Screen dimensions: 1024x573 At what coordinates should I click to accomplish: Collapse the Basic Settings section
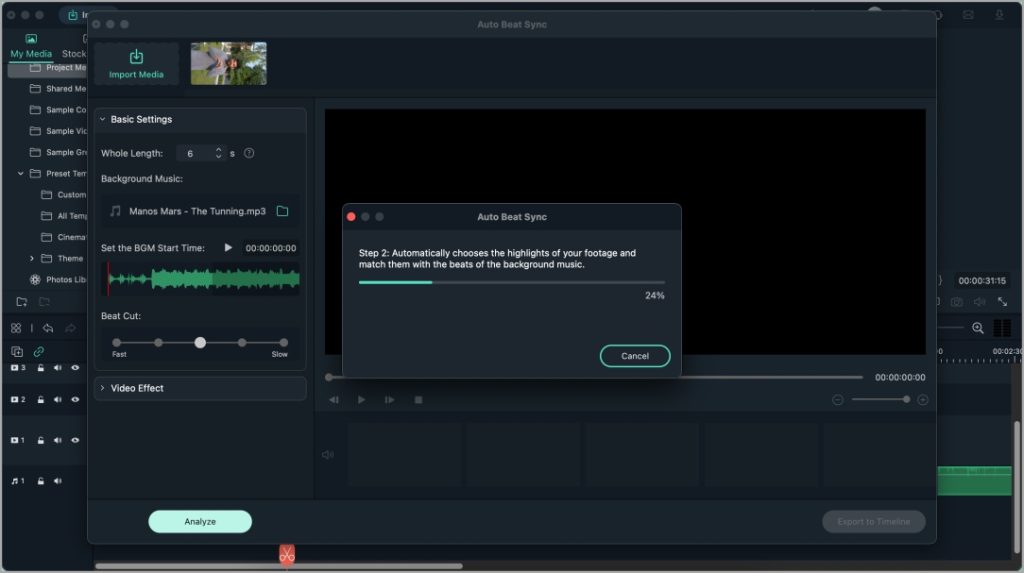click(x=103, y=120)
